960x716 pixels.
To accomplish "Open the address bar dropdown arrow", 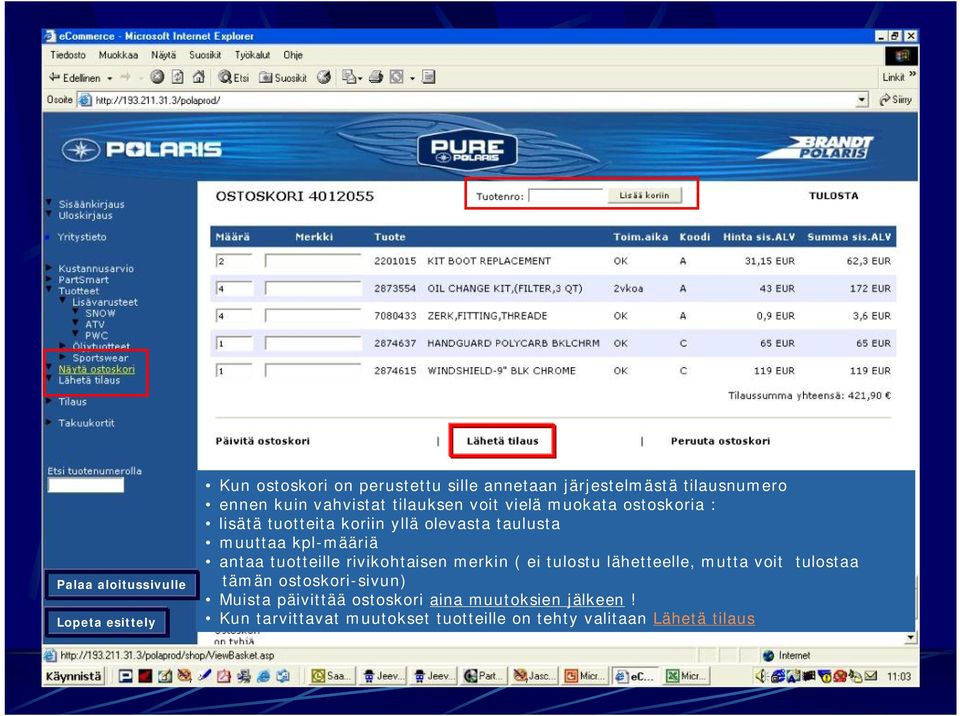I will point(862,100).
